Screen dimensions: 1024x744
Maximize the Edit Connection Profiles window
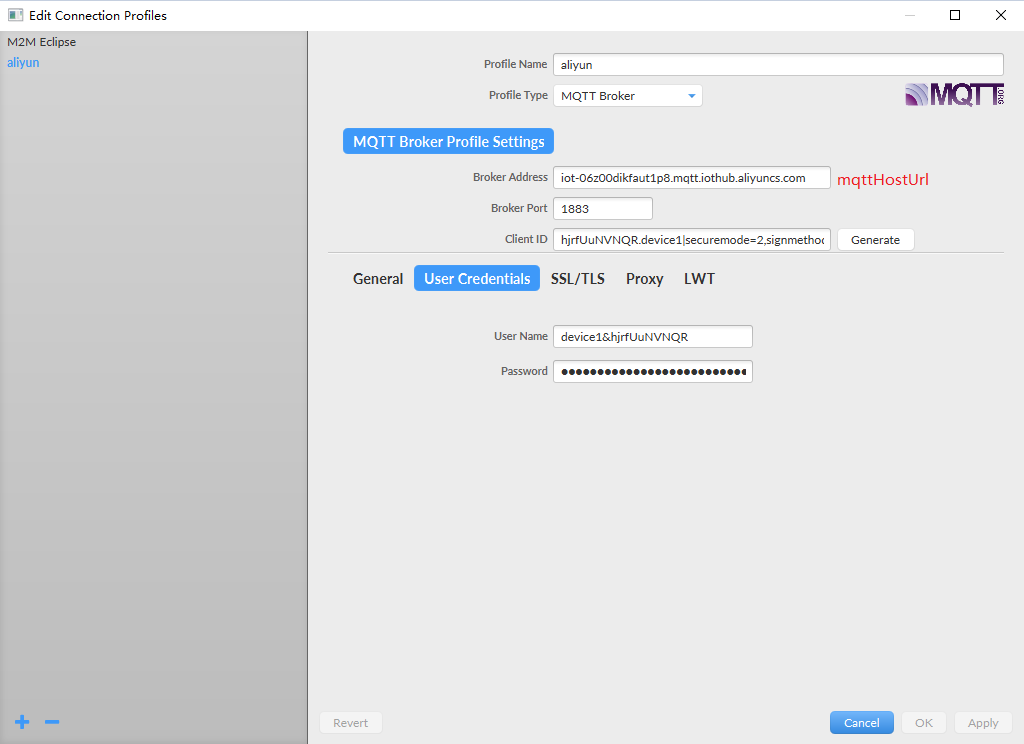tap(955, 15)
